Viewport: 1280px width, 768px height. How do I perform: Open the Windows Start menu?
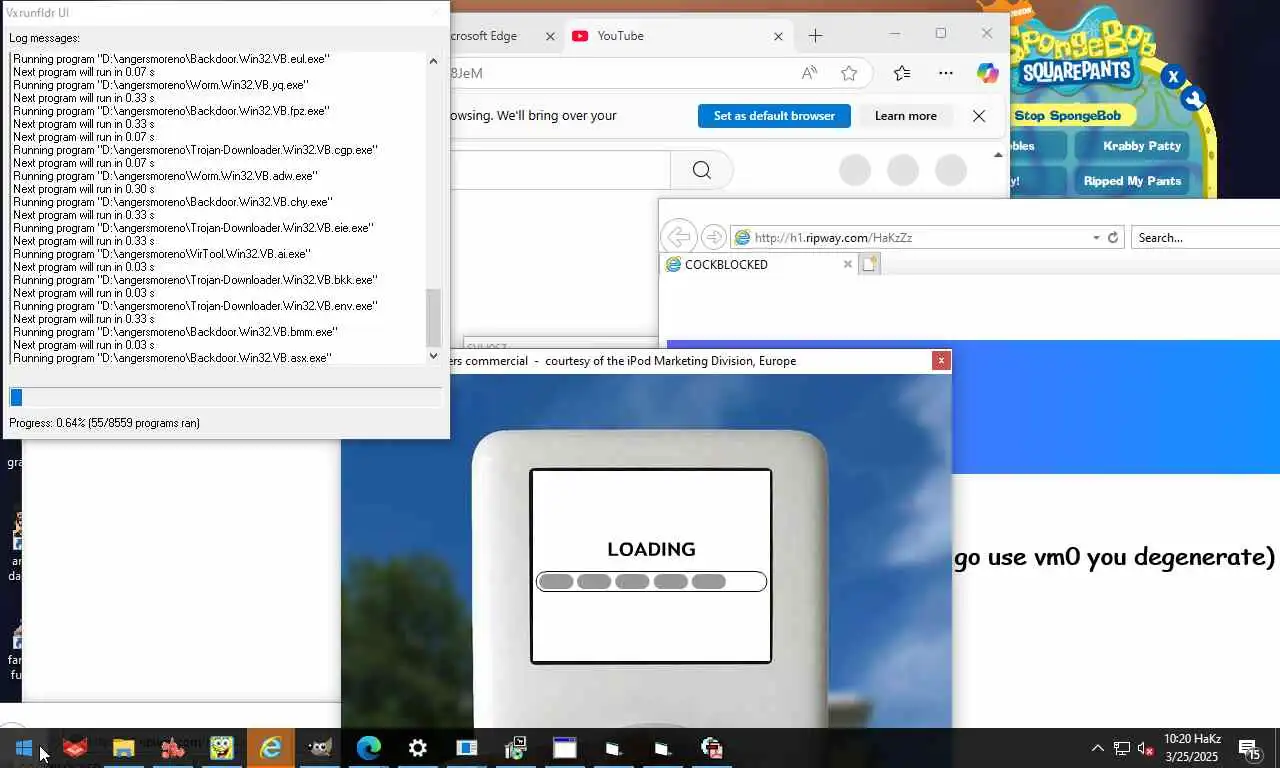click(x=24, y=748)
